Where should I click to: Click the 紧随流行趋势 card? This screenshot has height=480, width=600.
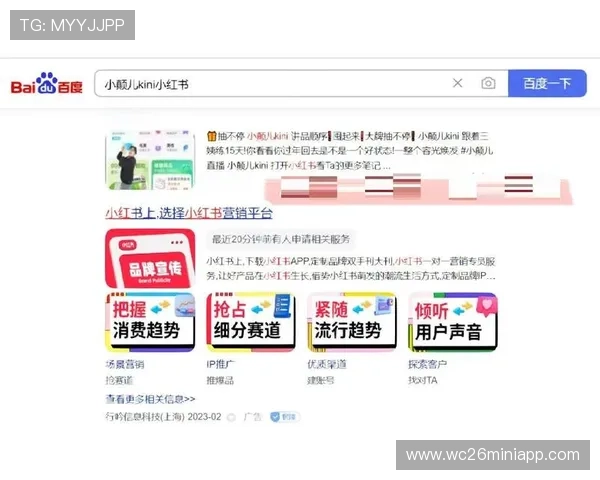pos(352,322)
